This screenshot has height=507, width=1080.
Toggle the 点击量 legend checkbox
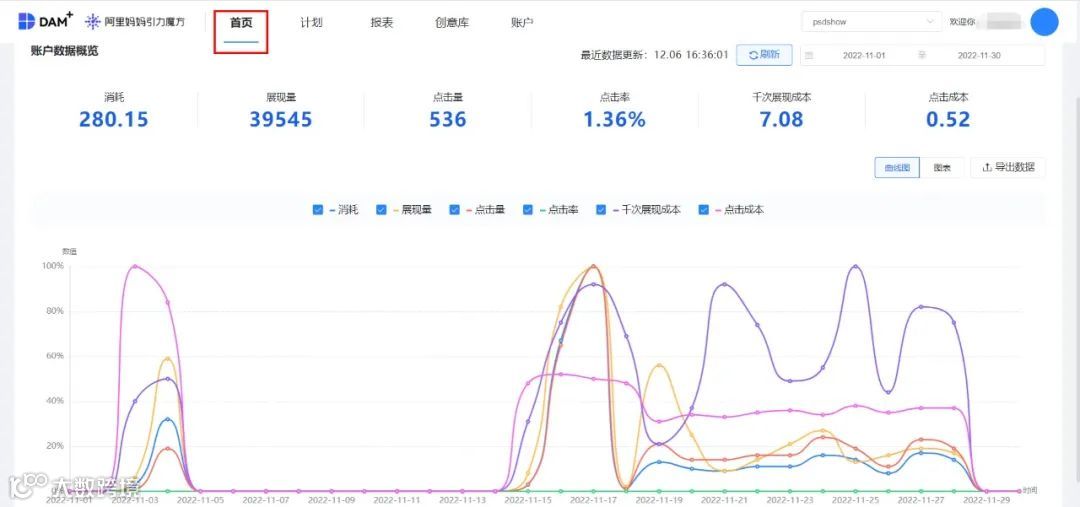pos(454,209)
